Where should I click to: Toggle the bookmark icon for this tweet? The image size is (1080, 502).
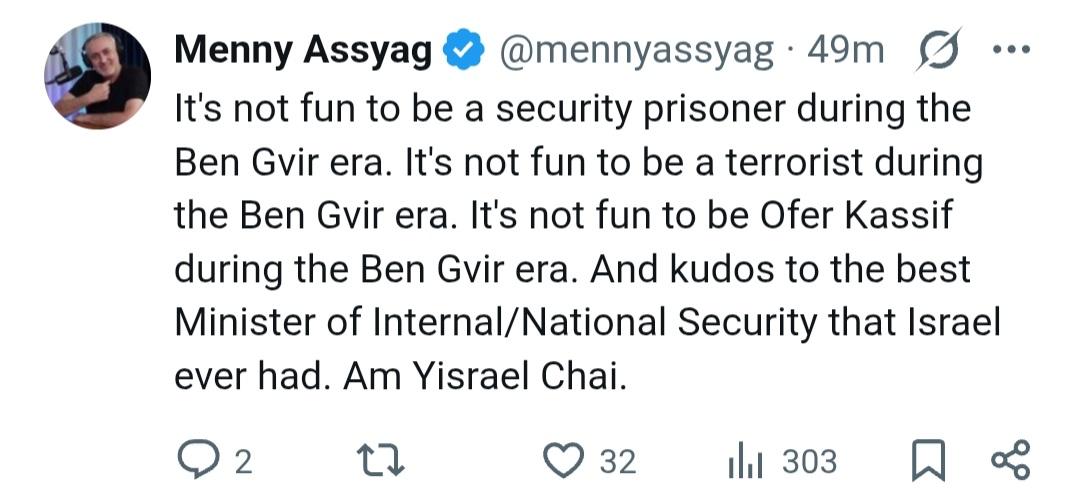[927, 459]
